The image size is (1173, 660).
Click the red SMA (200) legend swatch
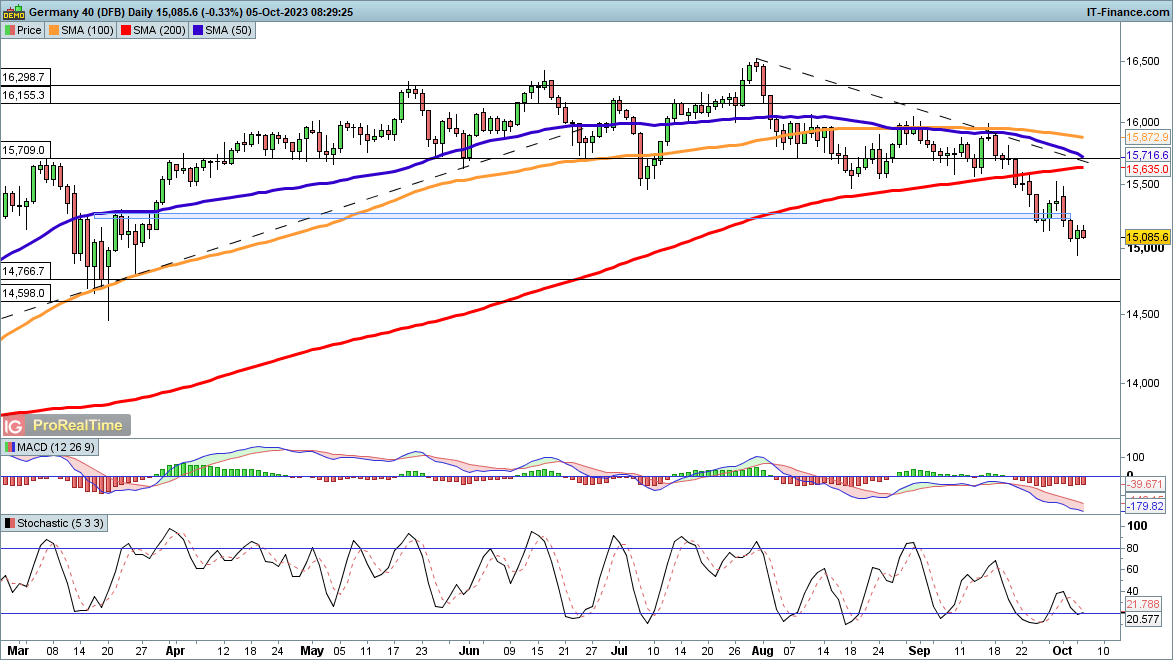point(126,31)
